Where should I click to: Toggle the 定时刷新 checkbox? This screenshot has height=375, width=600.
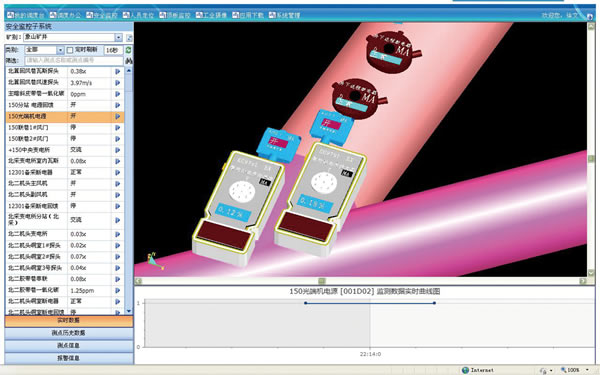tap(70, 50)
